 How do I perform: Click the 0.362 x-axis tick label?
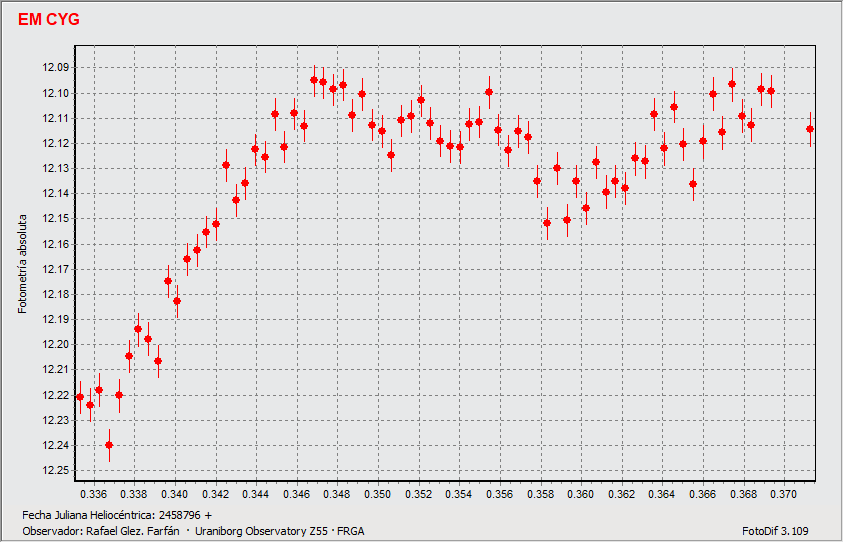coord(622,494)
